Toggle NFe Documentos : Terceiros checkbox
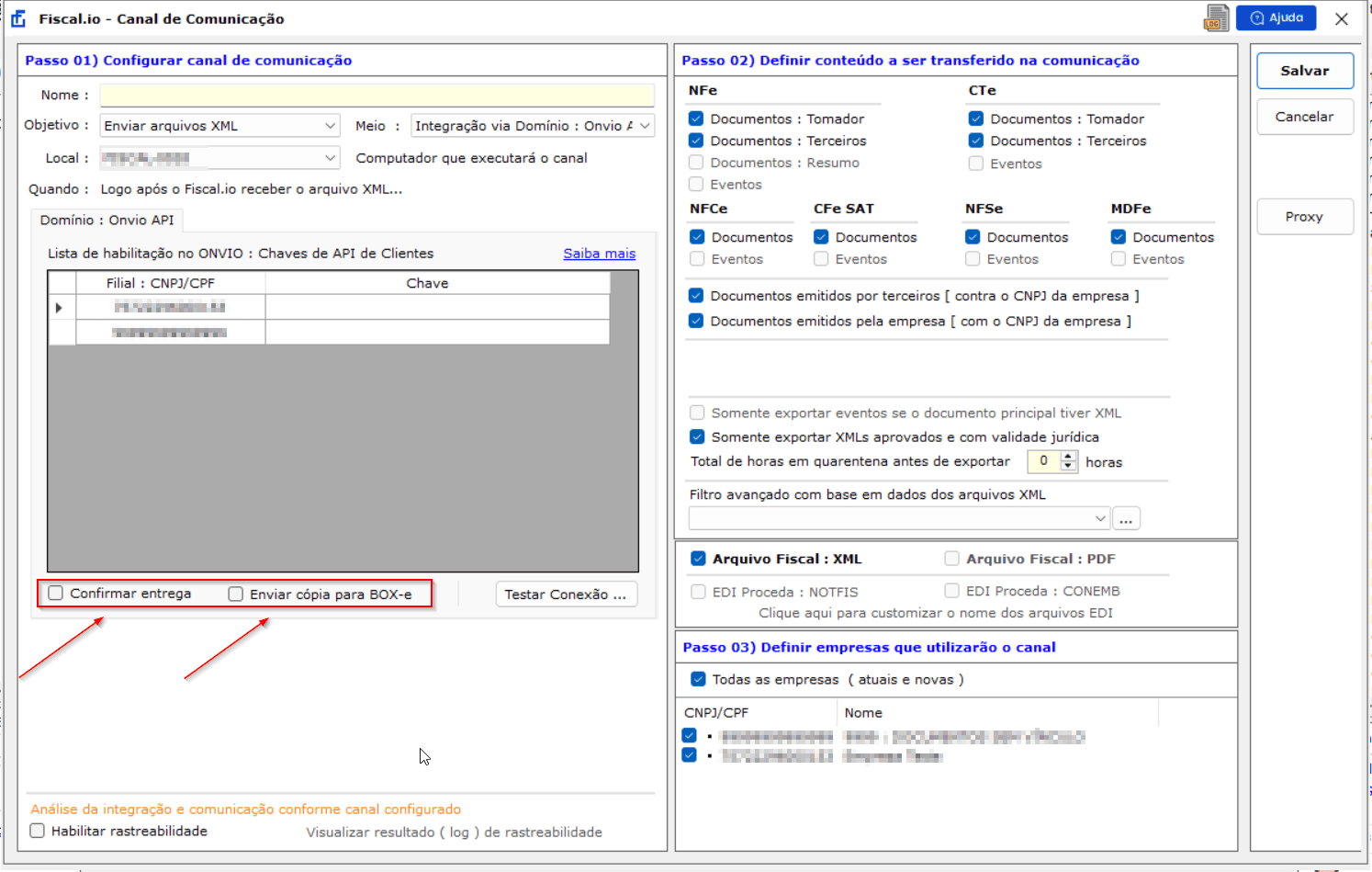1372x872 pixels. [x=696, y=141]
